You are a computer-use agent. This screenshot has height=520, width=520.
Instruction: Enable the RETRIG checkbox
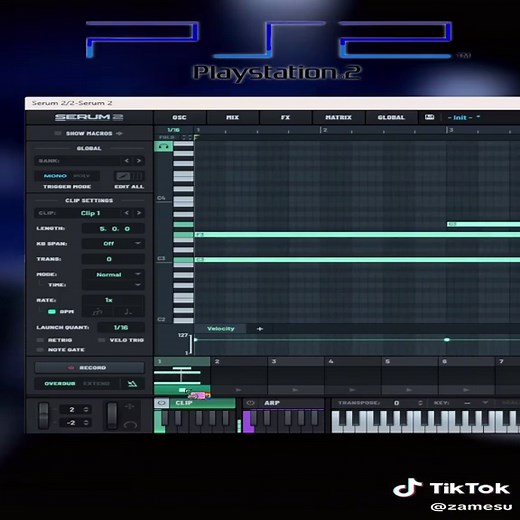click(x=40, y=340)
